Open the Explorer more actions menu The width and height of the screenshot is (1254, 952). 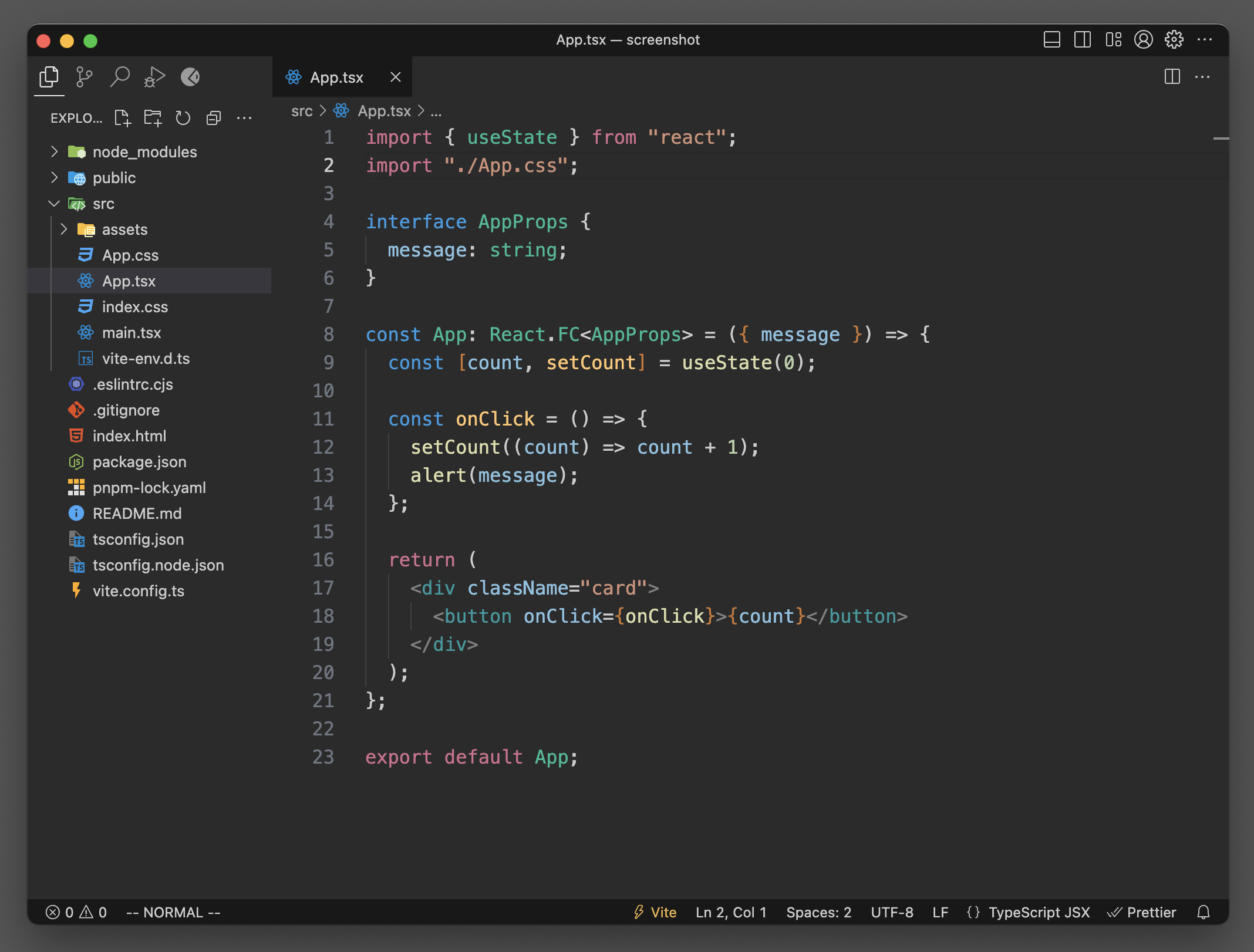point(244,118)
